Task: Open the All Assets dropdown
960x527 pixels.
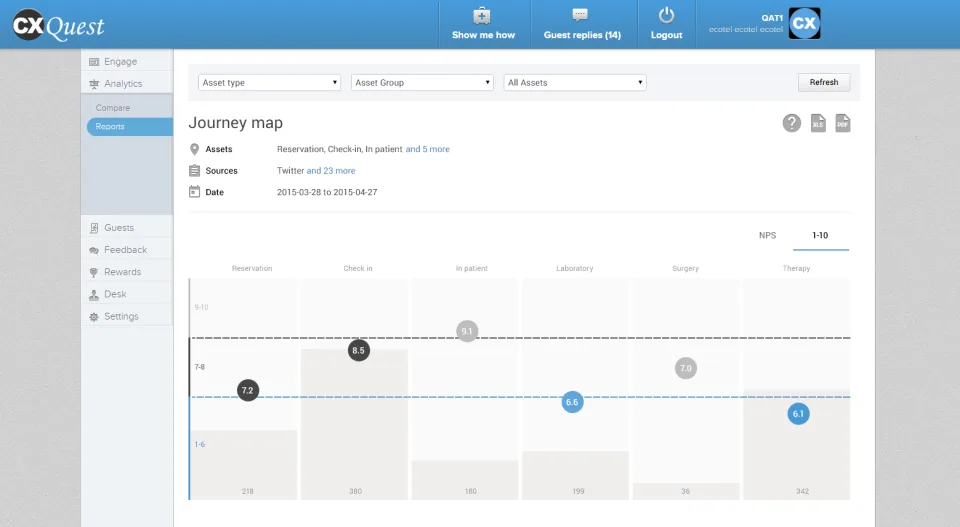Action: pos(575,83)
